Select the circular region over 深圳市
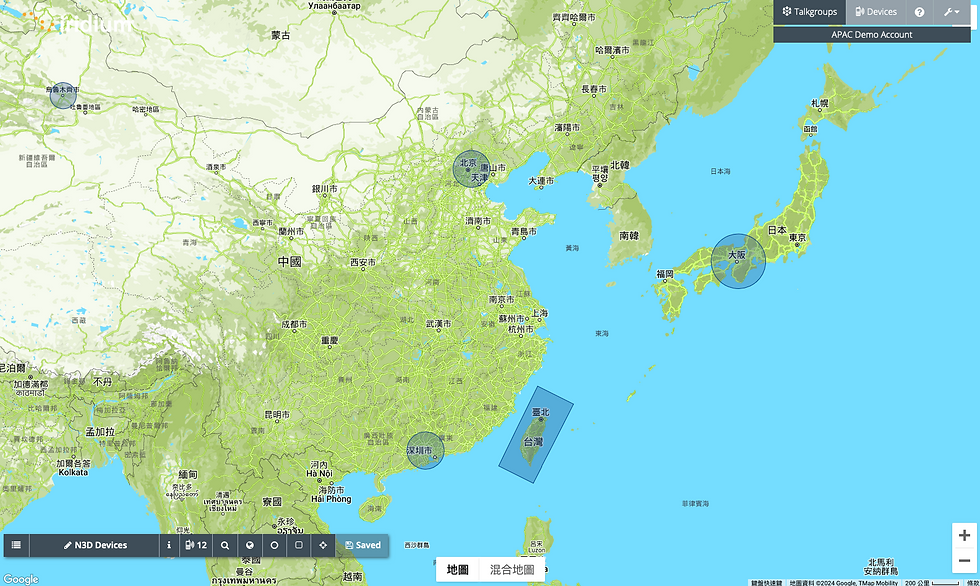The image size is (980, 586). coord(426,450)
